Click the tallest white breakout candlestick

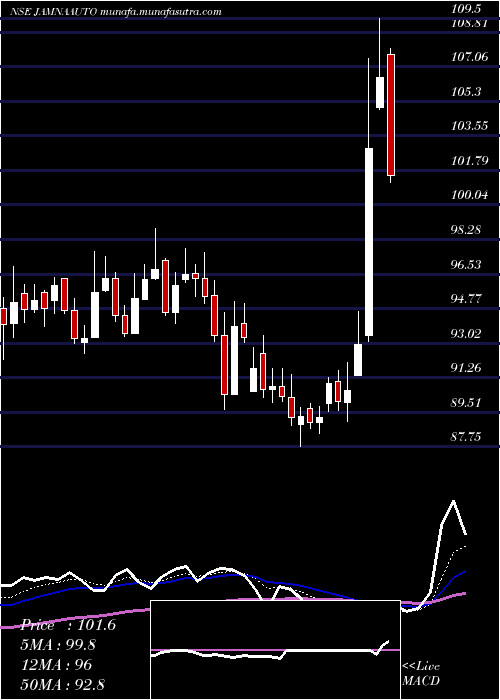coord(369,242)
